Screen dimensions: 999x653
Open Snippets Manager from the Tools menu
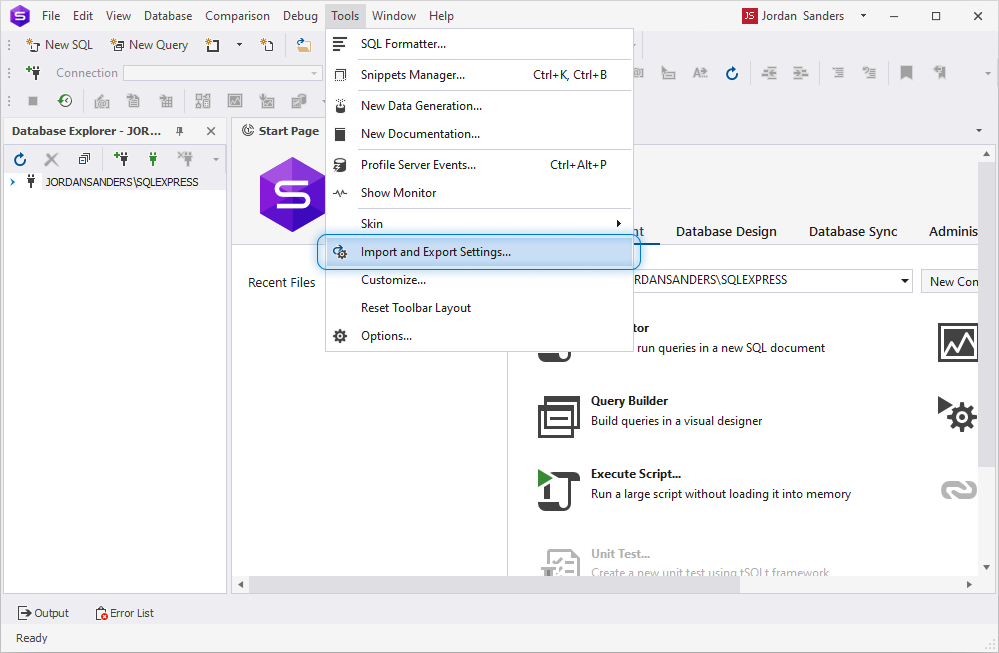click(x=479, y=75)
